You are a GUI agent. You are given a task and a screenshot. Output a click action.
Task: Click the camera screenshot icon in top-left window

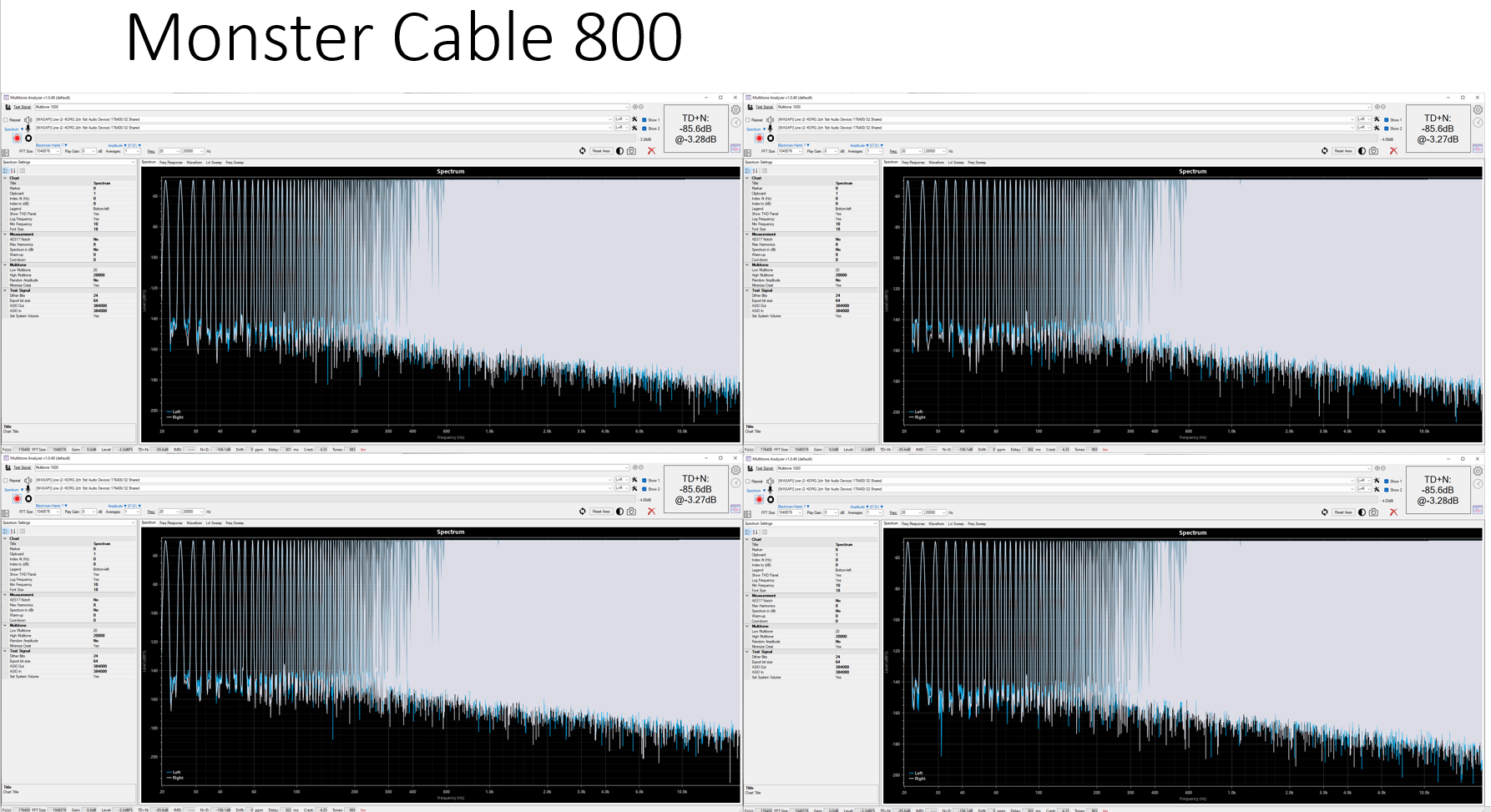pos(631,151)
